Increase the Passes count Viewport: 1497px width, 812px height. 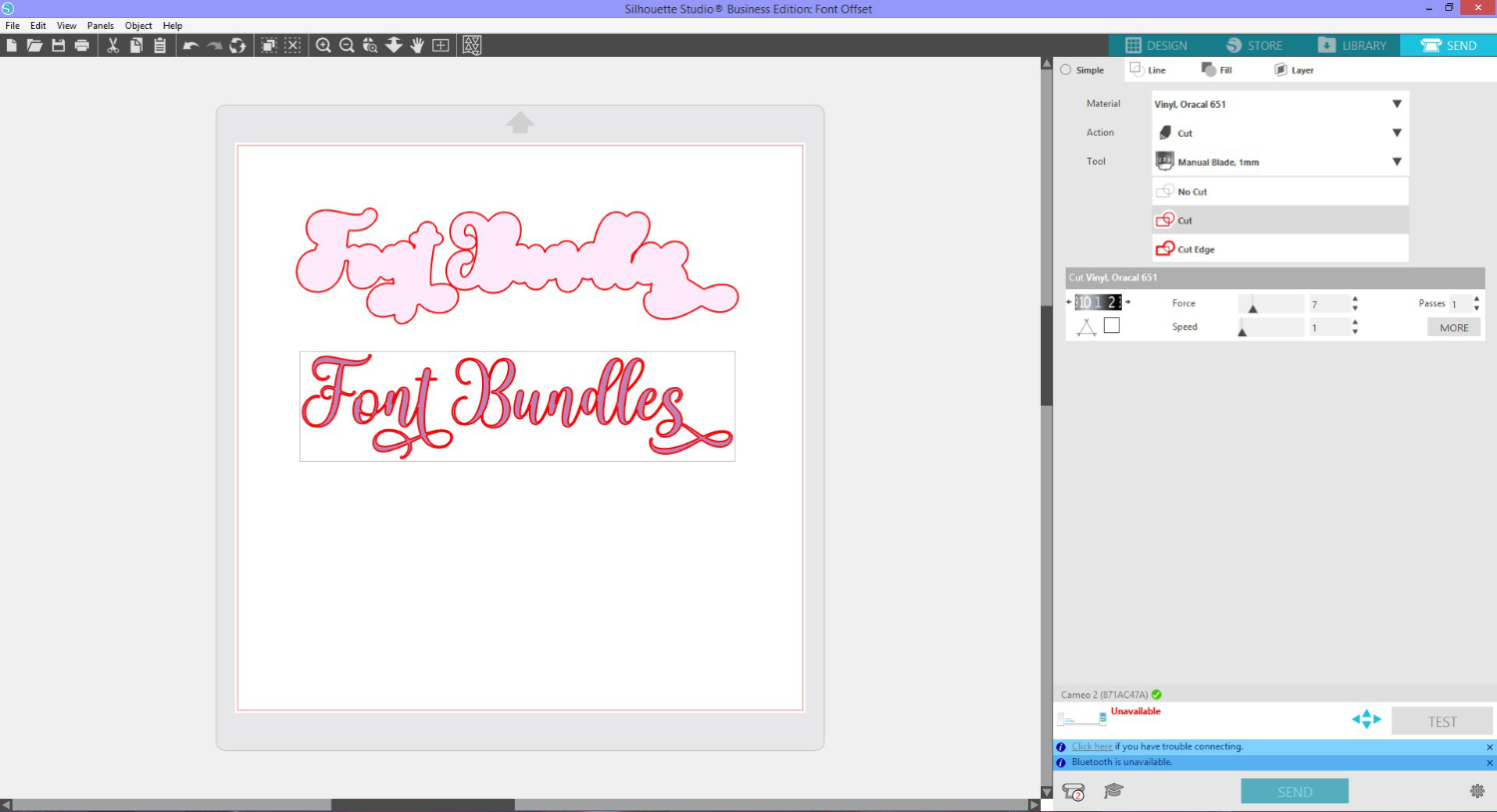[x=1477, y=298]
